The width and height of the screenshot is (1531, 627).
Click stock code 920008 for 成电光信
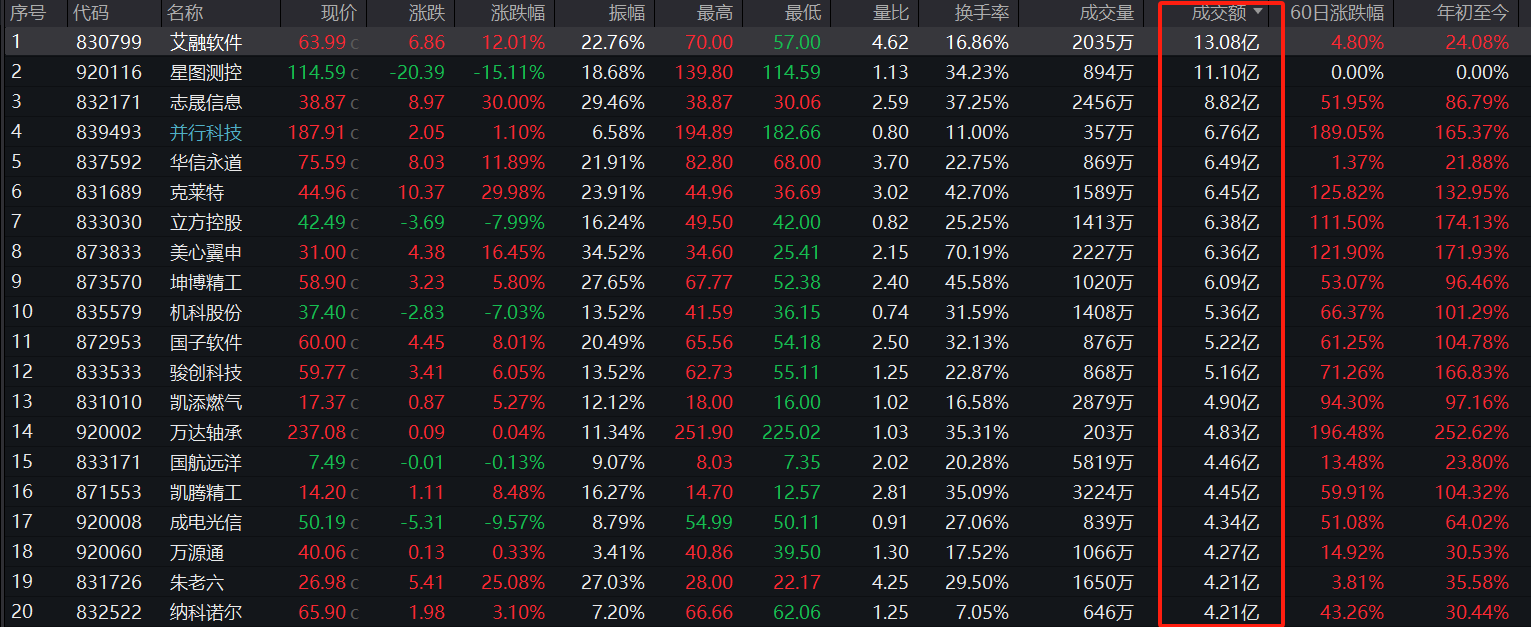(x=109, y=523)
